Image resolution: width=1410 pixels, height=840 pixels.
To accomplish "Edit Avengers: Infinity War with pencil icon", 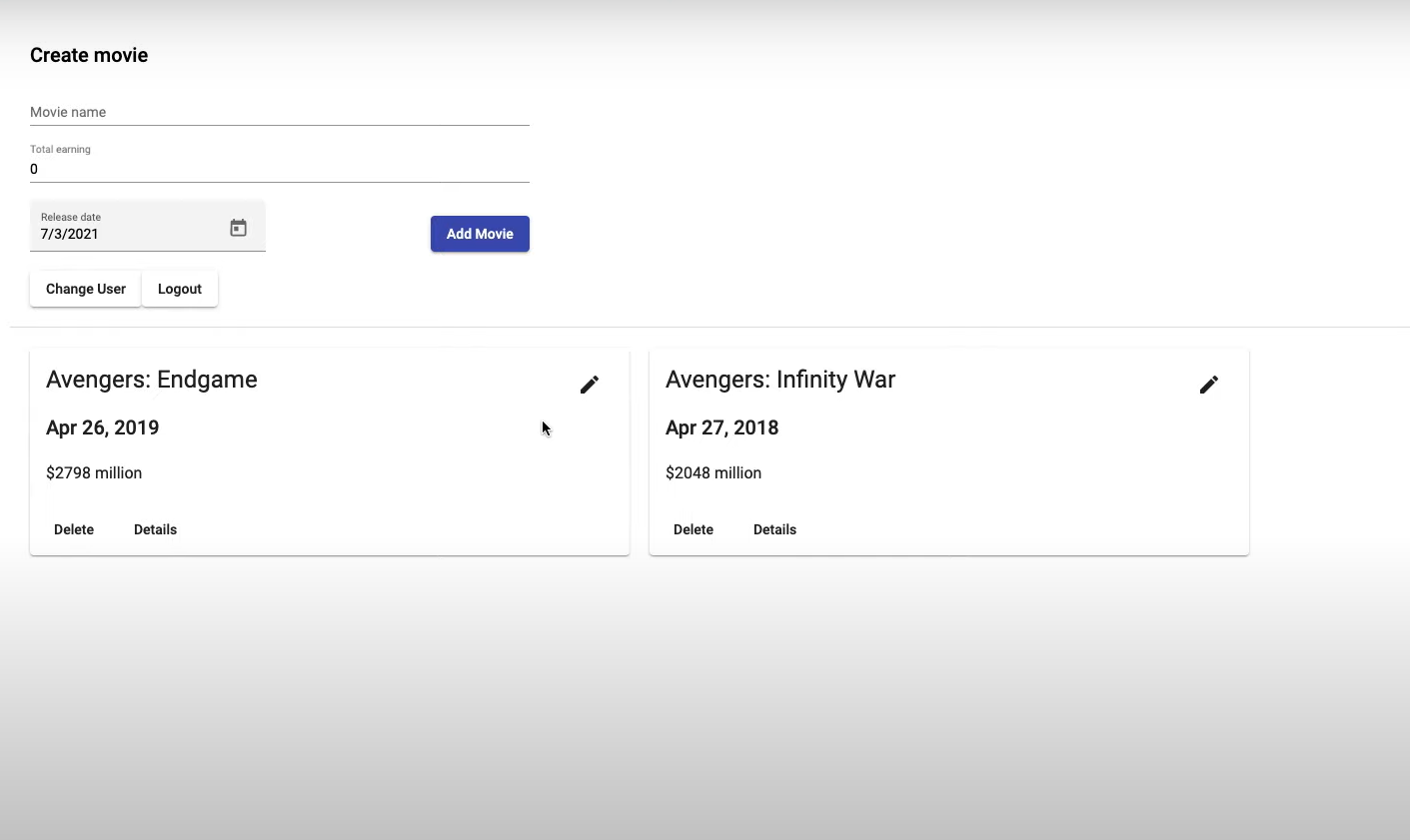I will 1209,385.
